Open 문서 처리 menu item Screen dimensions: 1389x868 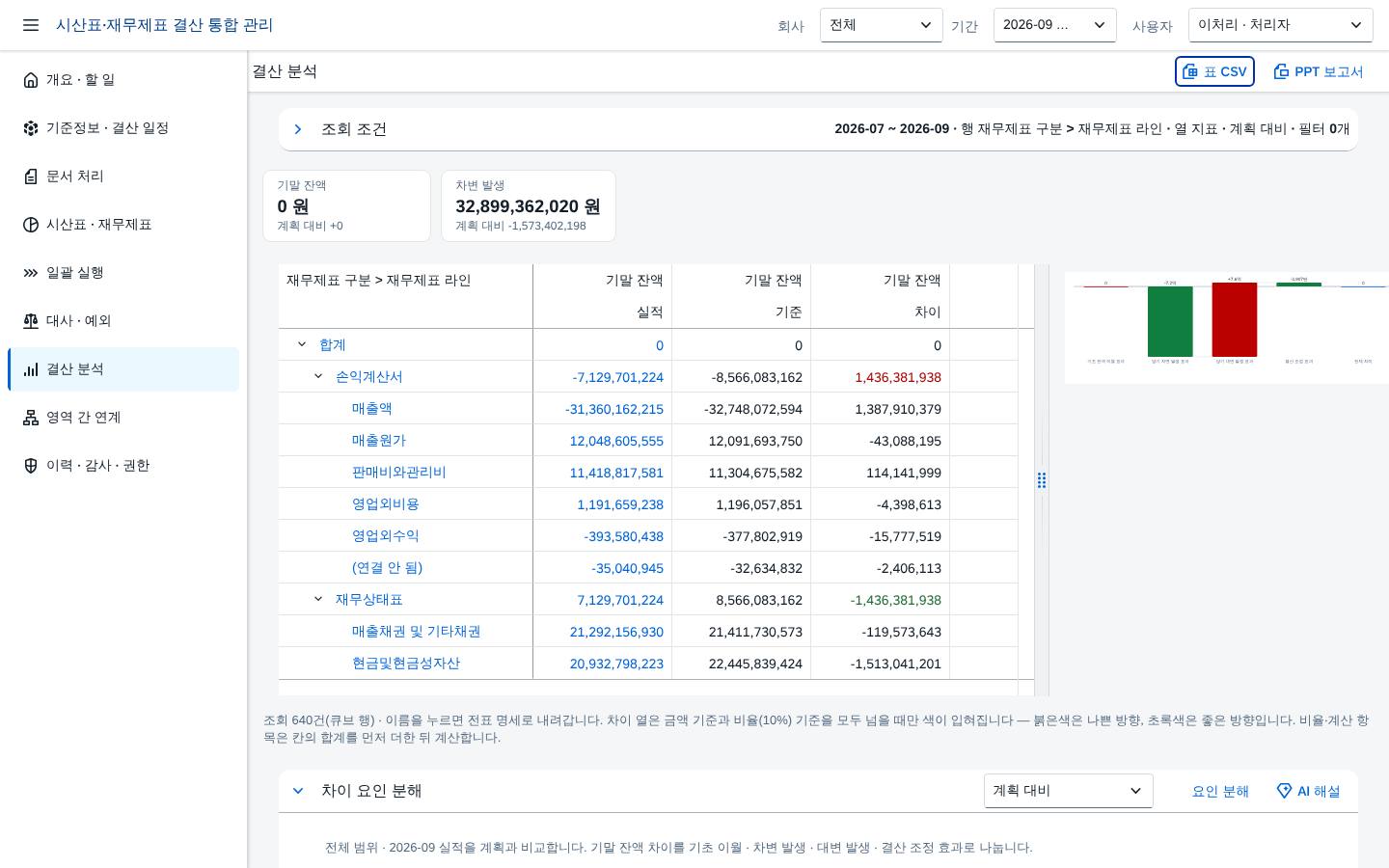point(123,176)
